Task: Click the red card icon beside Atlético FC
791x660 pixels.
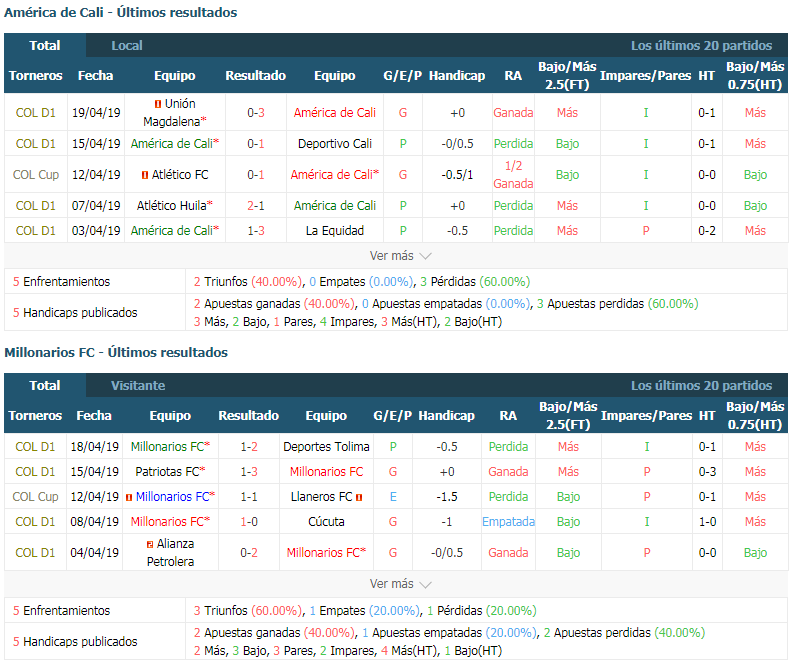Action: [145, 175]
